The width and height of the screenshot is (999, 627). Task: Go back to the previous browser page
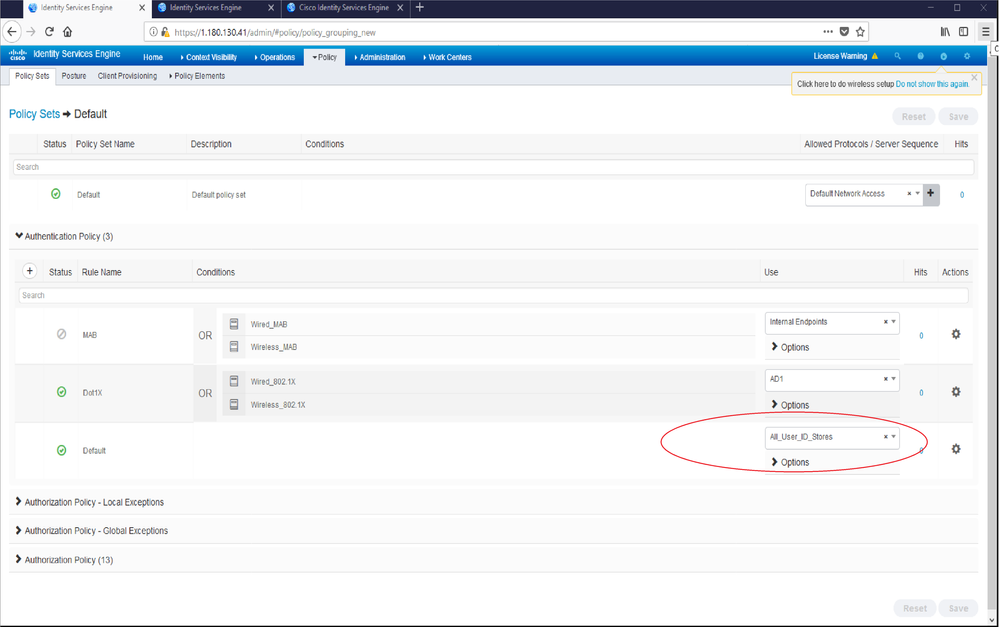tap(12, 31)
